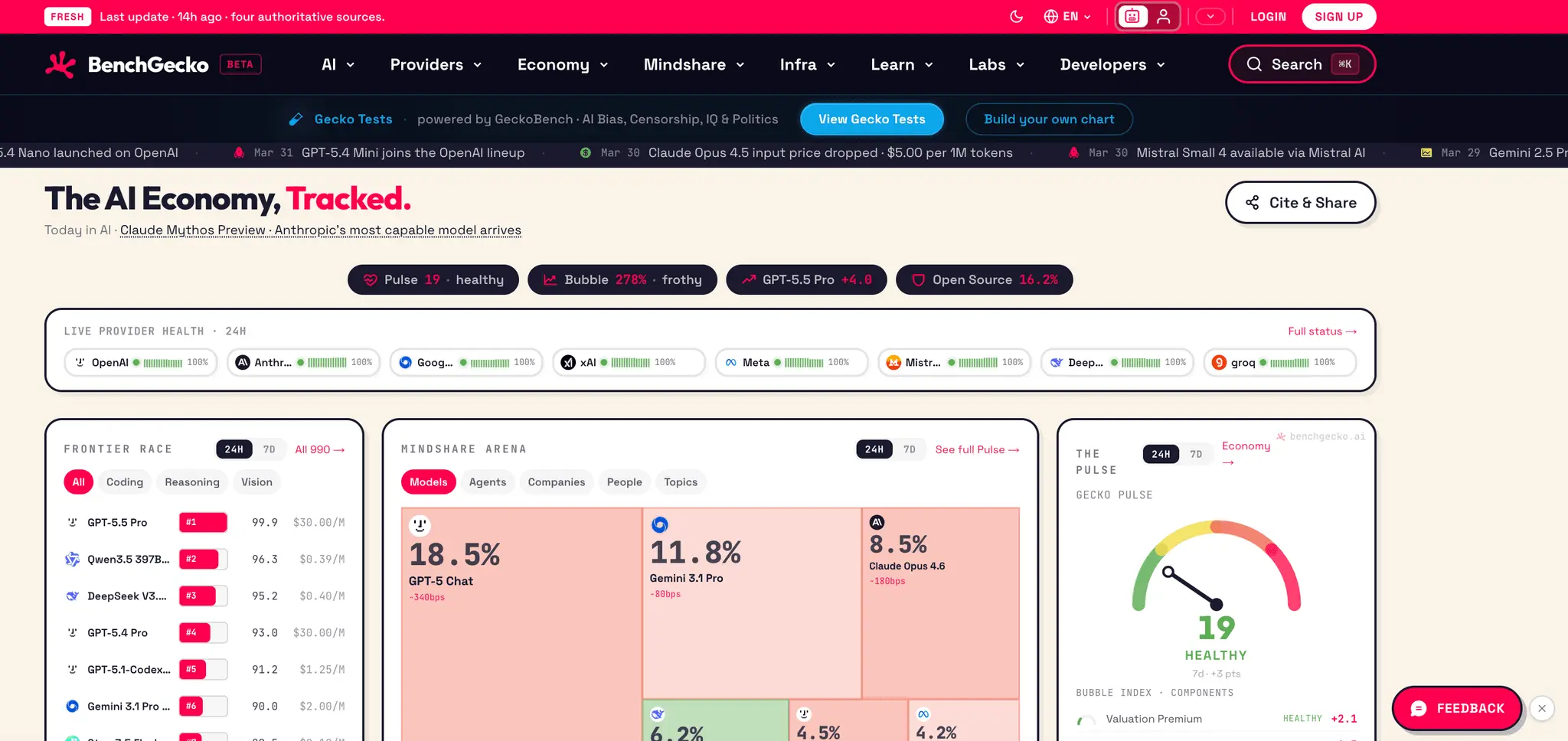1568x741 pixels.
Task: Switch to the robot view toggle
Action: point(1132,17)
